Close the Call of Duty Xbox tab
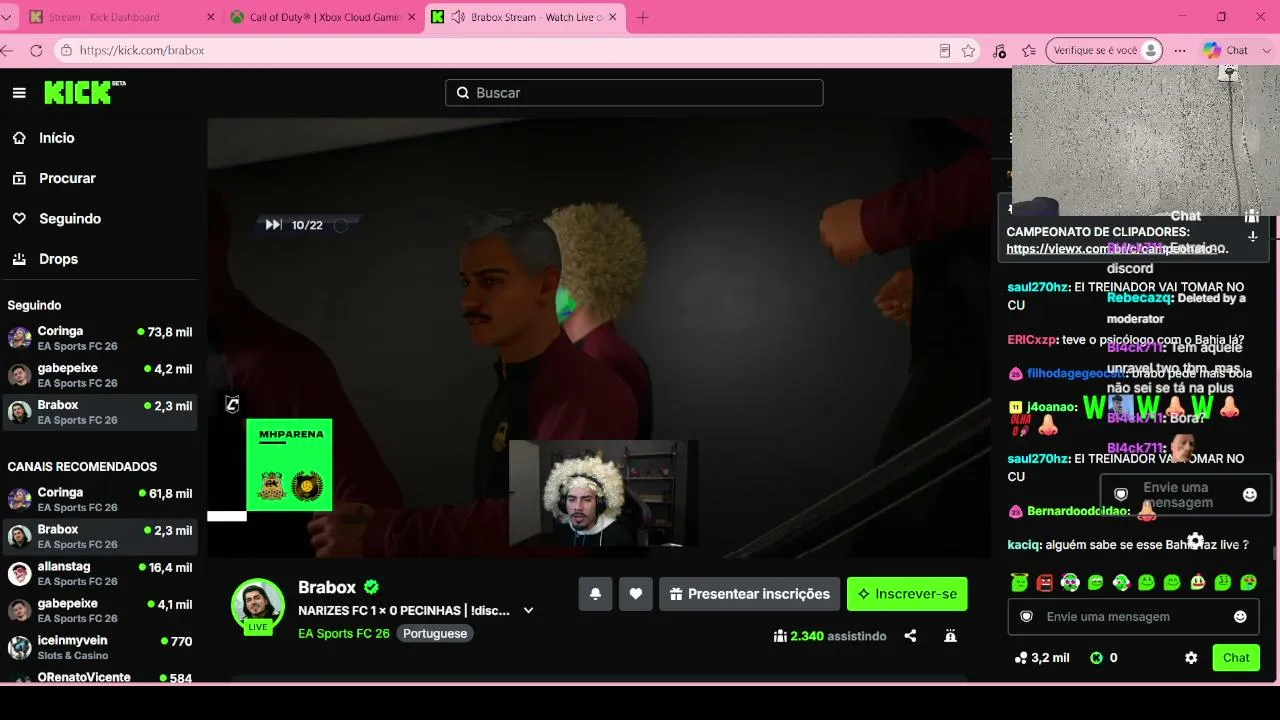Viewport: 1280px width, 720px height. coord(411,17)
